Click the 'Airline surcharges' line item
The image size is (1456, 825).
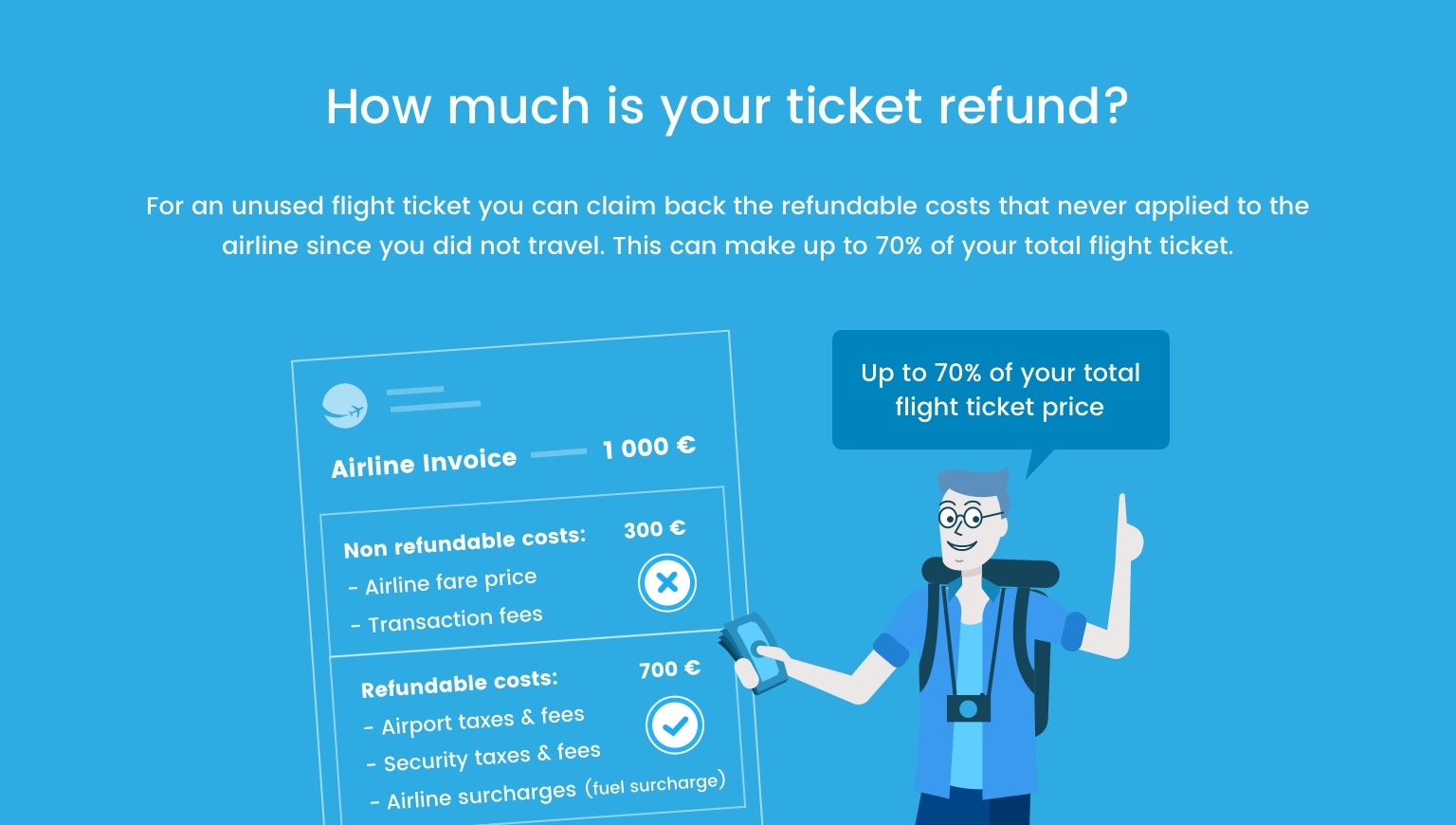(x=473, y=796)
